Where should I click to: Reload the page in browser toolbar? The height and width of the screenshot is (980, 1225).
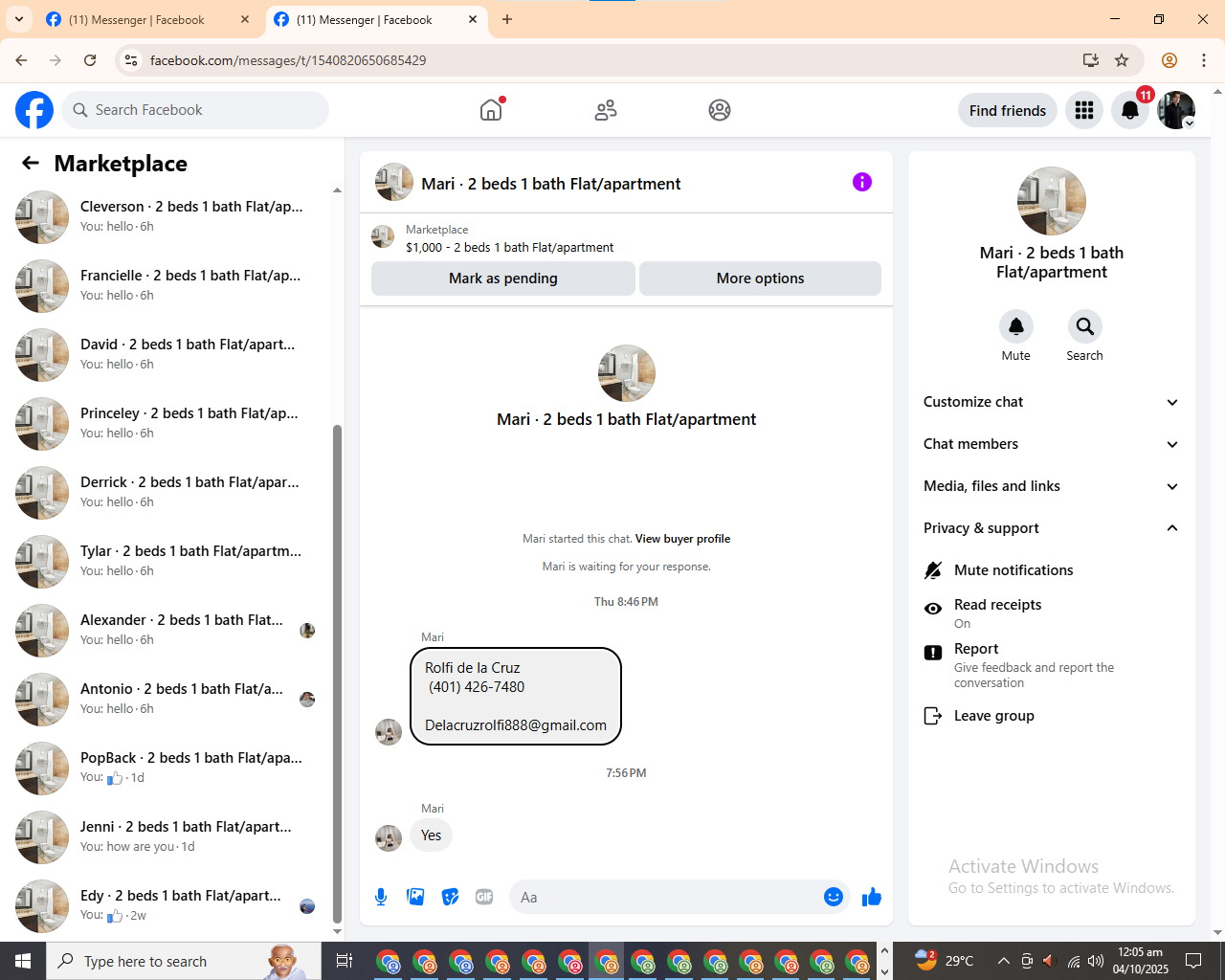point(90,60)
